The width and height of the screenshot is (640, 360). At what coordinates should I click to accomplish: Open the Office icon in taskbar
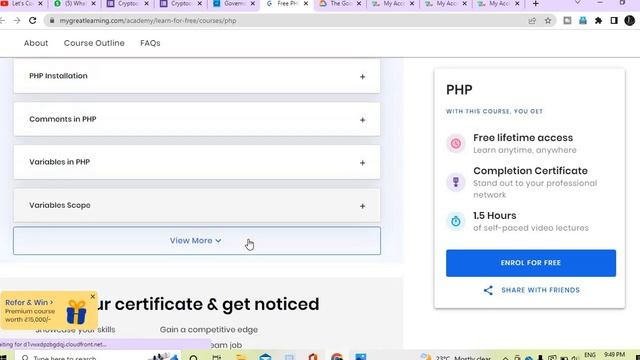(313, 357)
